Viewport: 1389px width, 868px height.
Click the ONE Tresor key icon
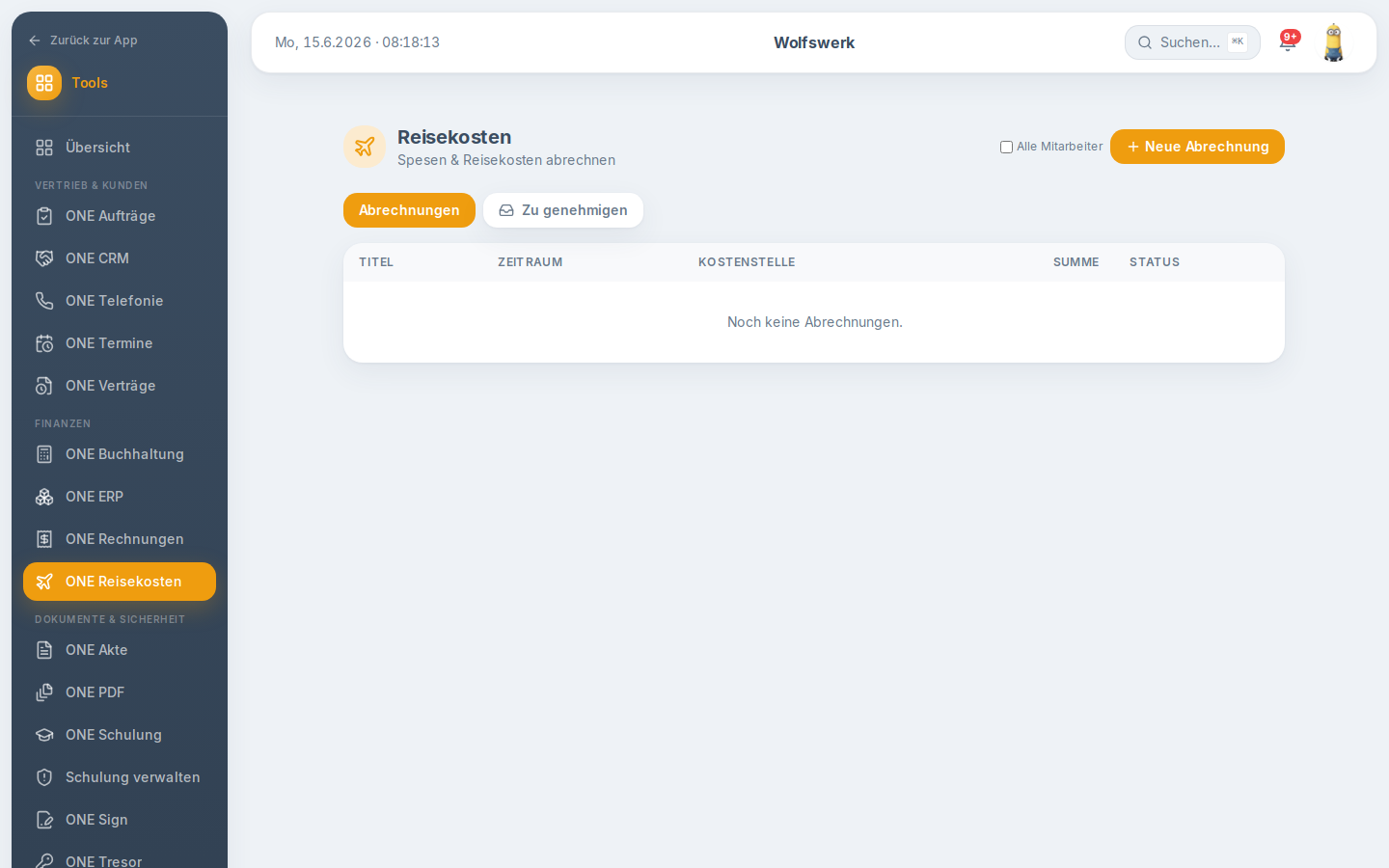click(44, 860)
